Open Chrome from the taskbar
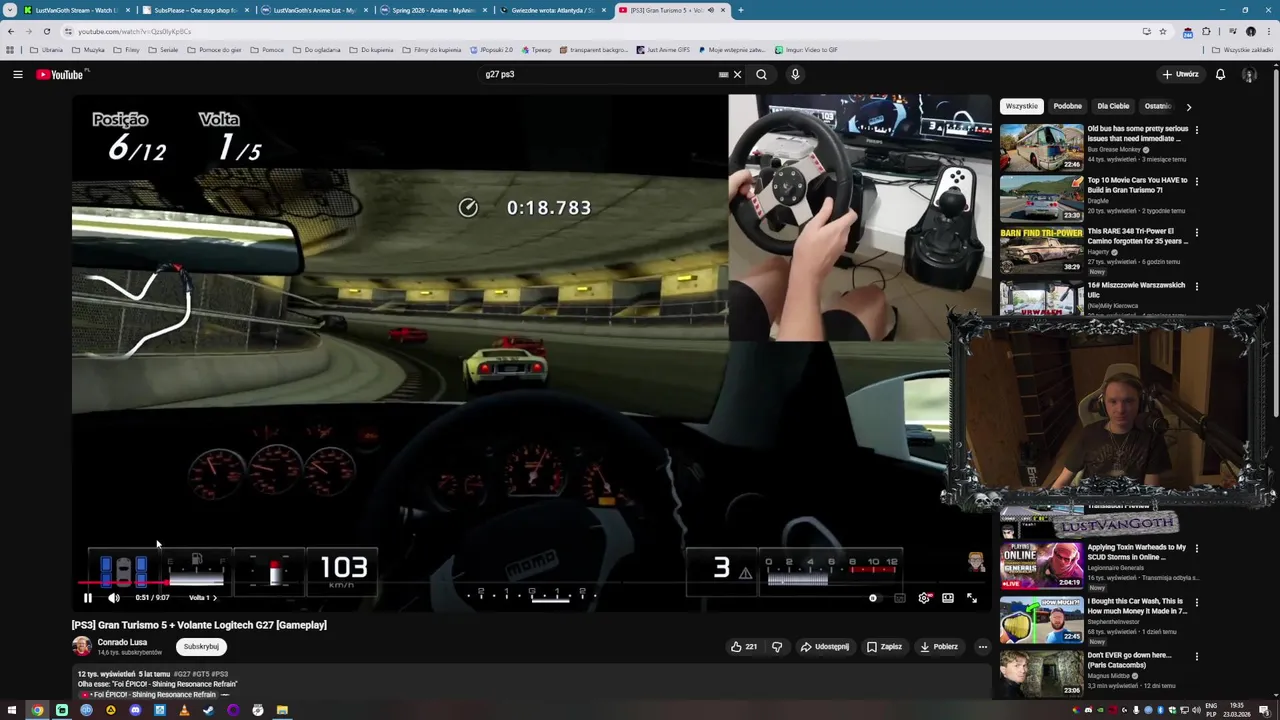Viewport: 1280px width, 720px height. point(37,711)
